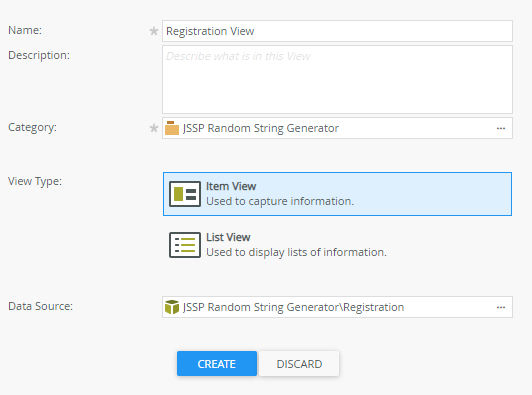The width and height of the screenshot is (532, 395).
Task: Click the Registration View name field
Action: click(337, 31)
